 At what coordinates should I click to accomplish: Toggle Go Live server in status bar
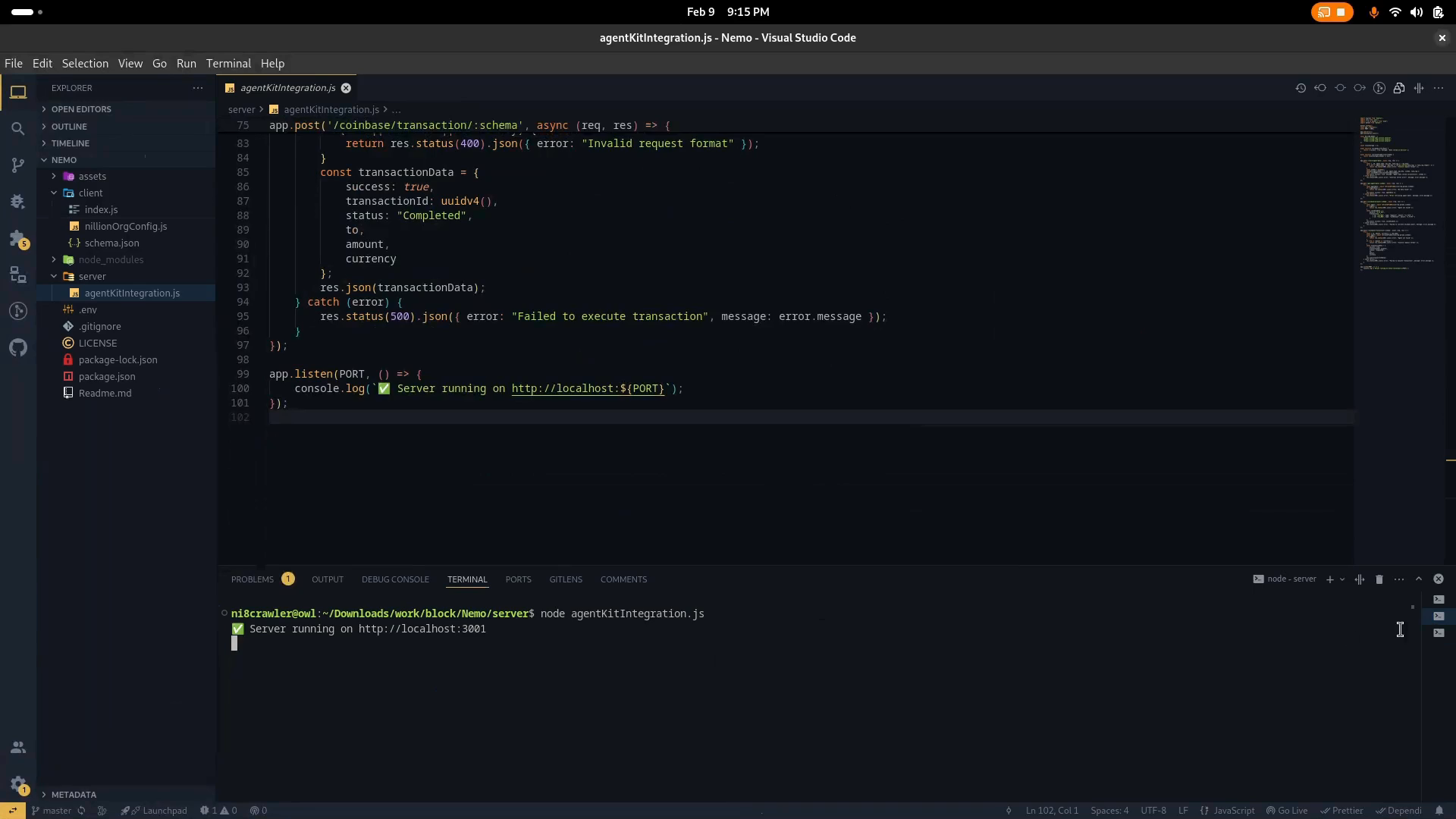click(x=1287, y=811)
